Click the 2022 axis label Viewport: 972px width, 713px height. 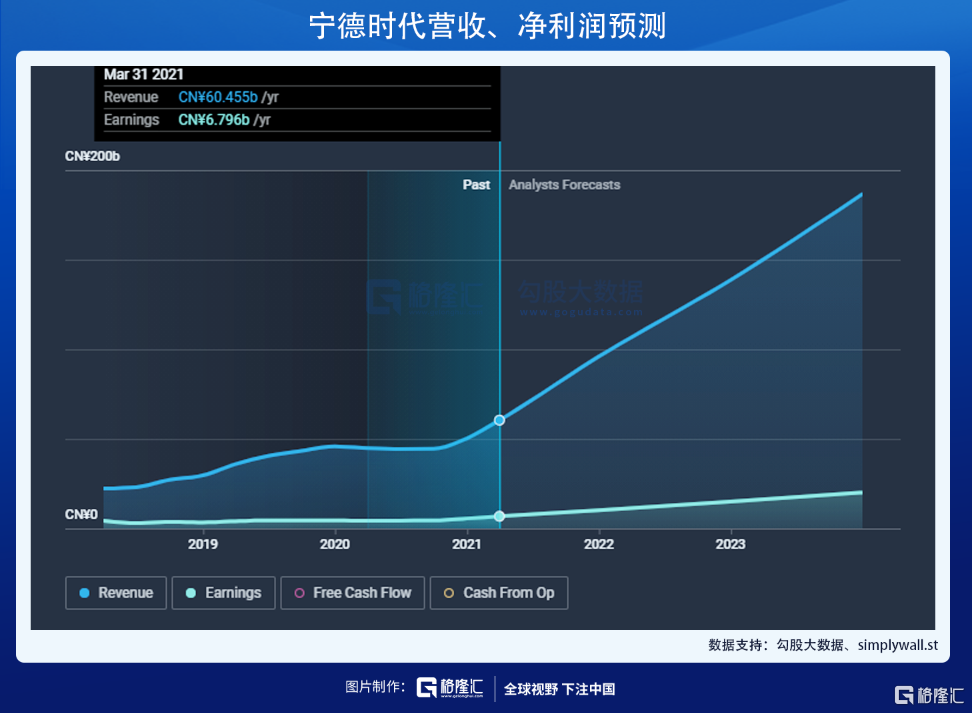(599, 544)
